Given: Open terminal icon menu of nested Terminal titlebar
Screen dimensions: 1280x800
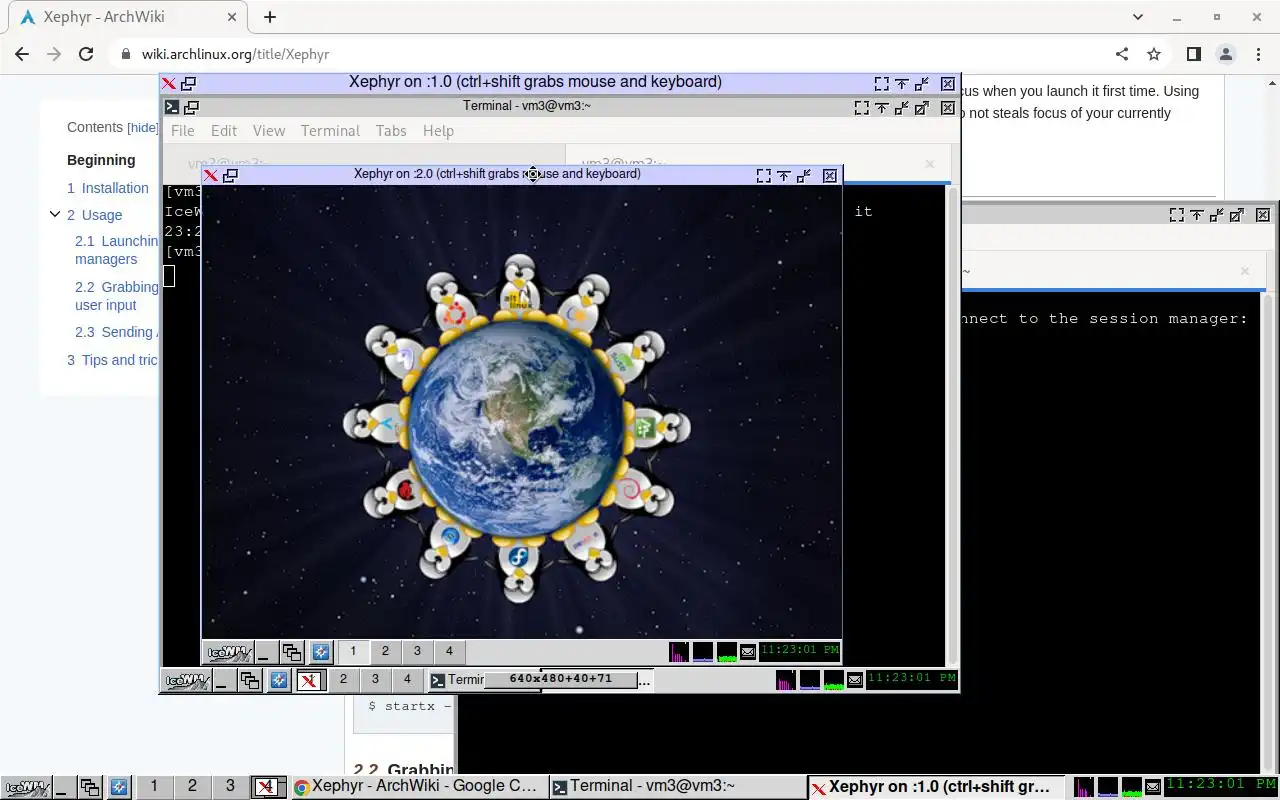Looking at the screenshot, I should click(172, 108).
